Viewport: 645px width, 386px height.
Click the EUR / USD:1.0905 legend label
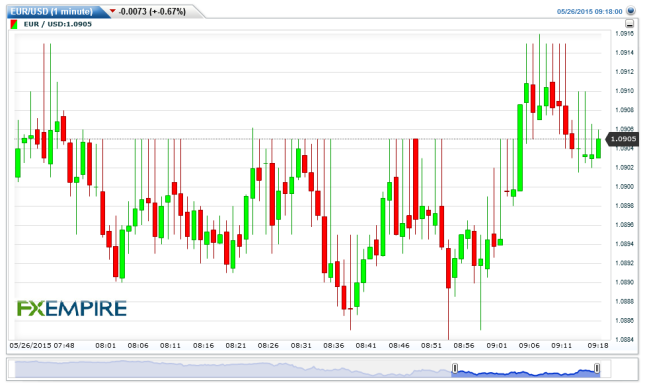pos(58,24)
